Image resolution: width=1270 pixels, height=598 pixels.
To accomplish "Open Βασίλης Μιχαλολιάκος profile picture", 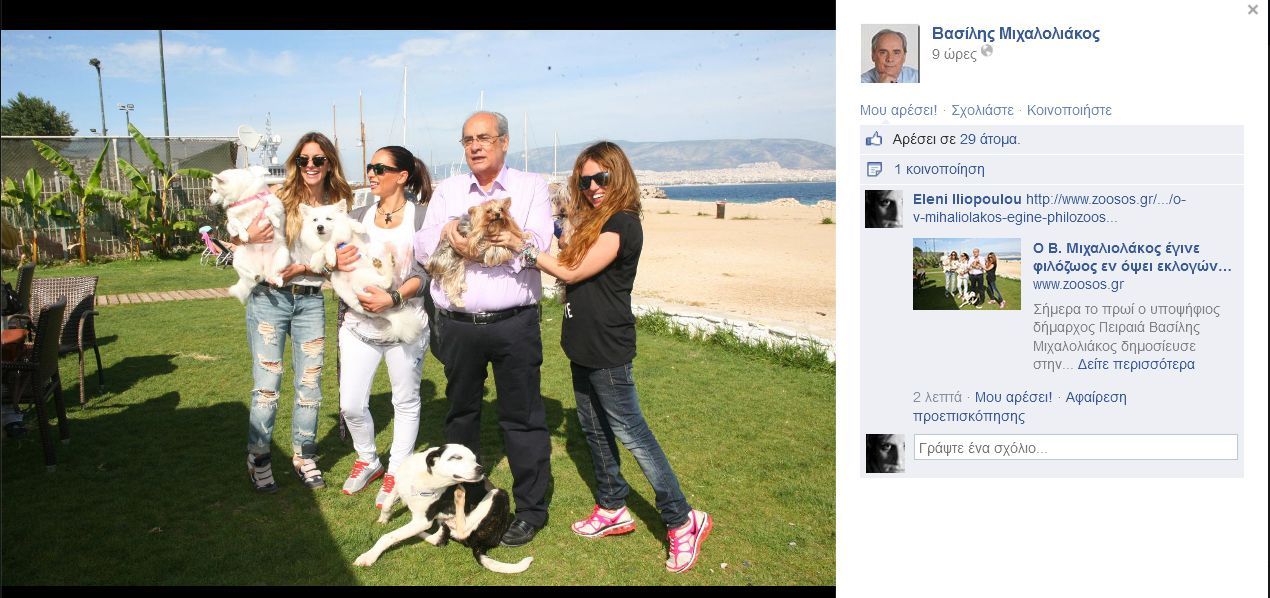I will (890, 53).
